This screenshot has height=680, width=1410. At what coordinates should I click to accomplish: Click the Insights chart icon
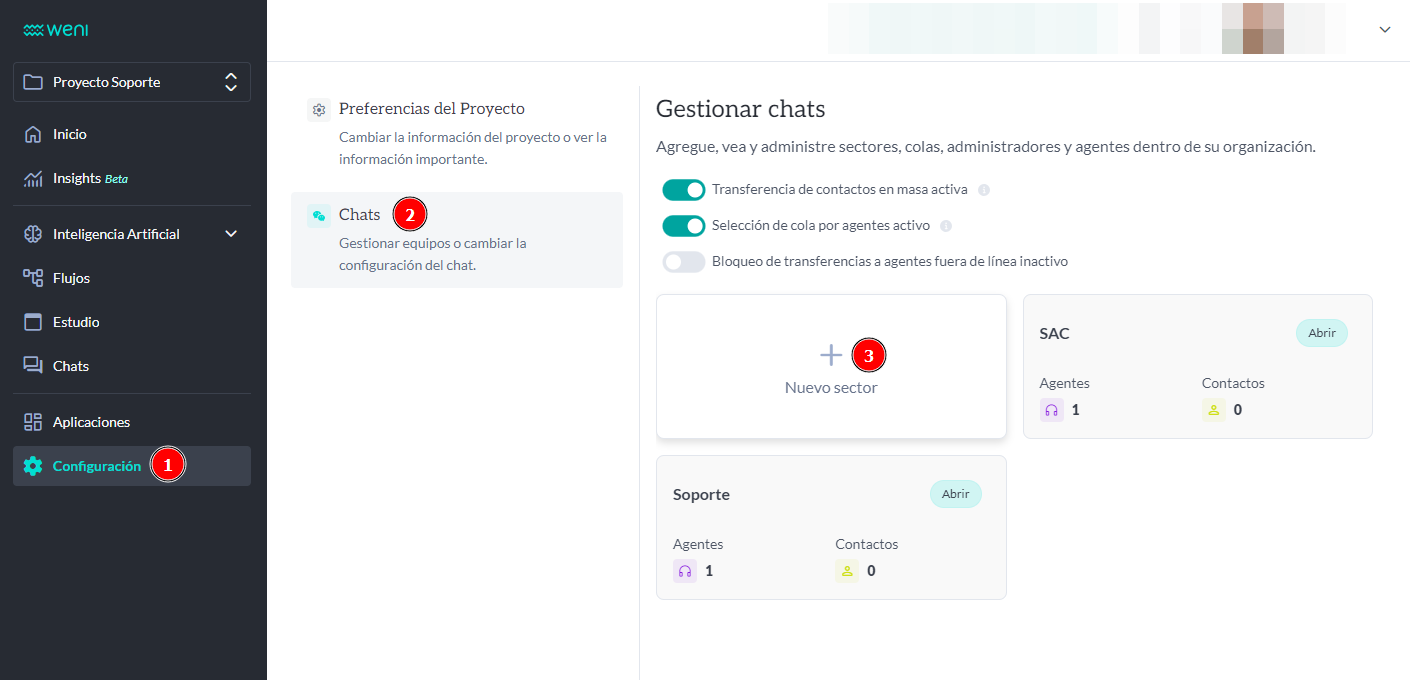(x=33, y=178)
